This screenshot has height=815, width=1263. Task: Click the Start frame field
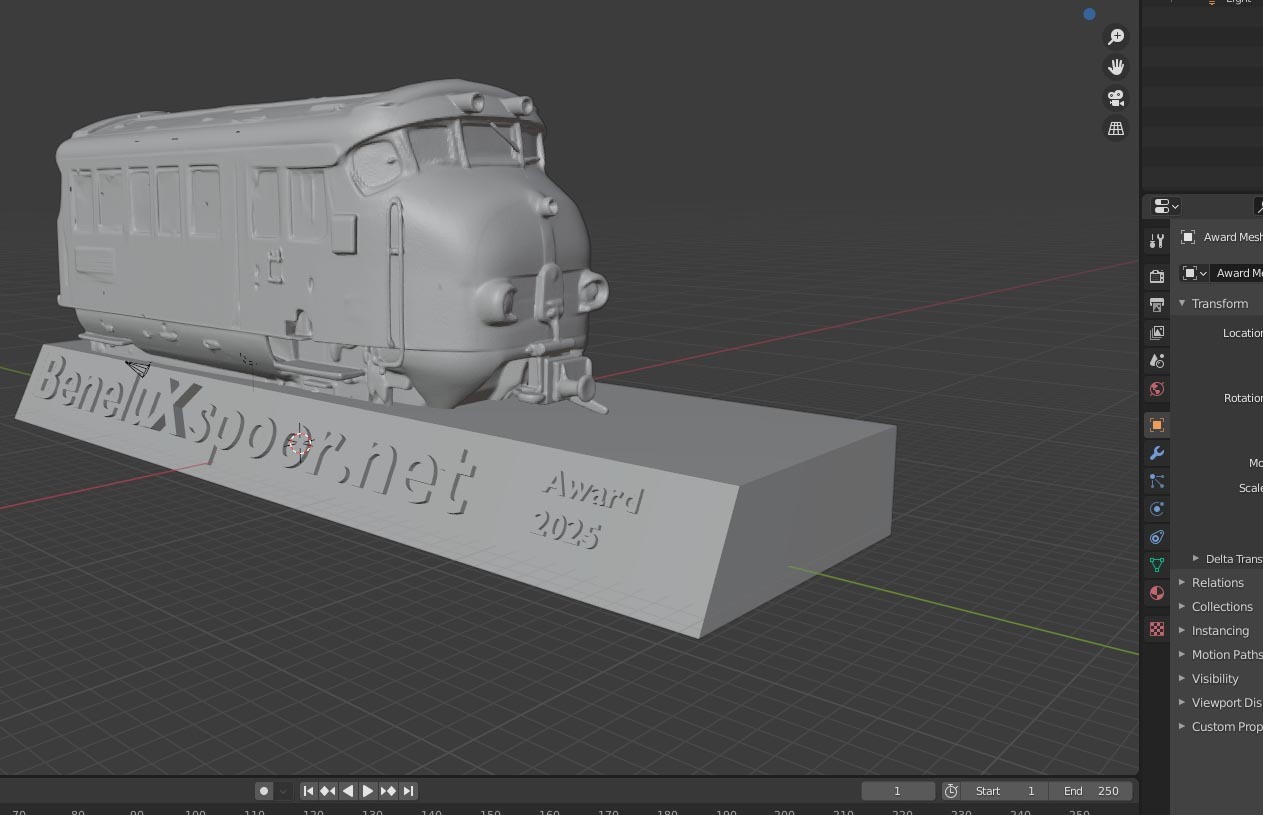click(x=1005, y=791)
